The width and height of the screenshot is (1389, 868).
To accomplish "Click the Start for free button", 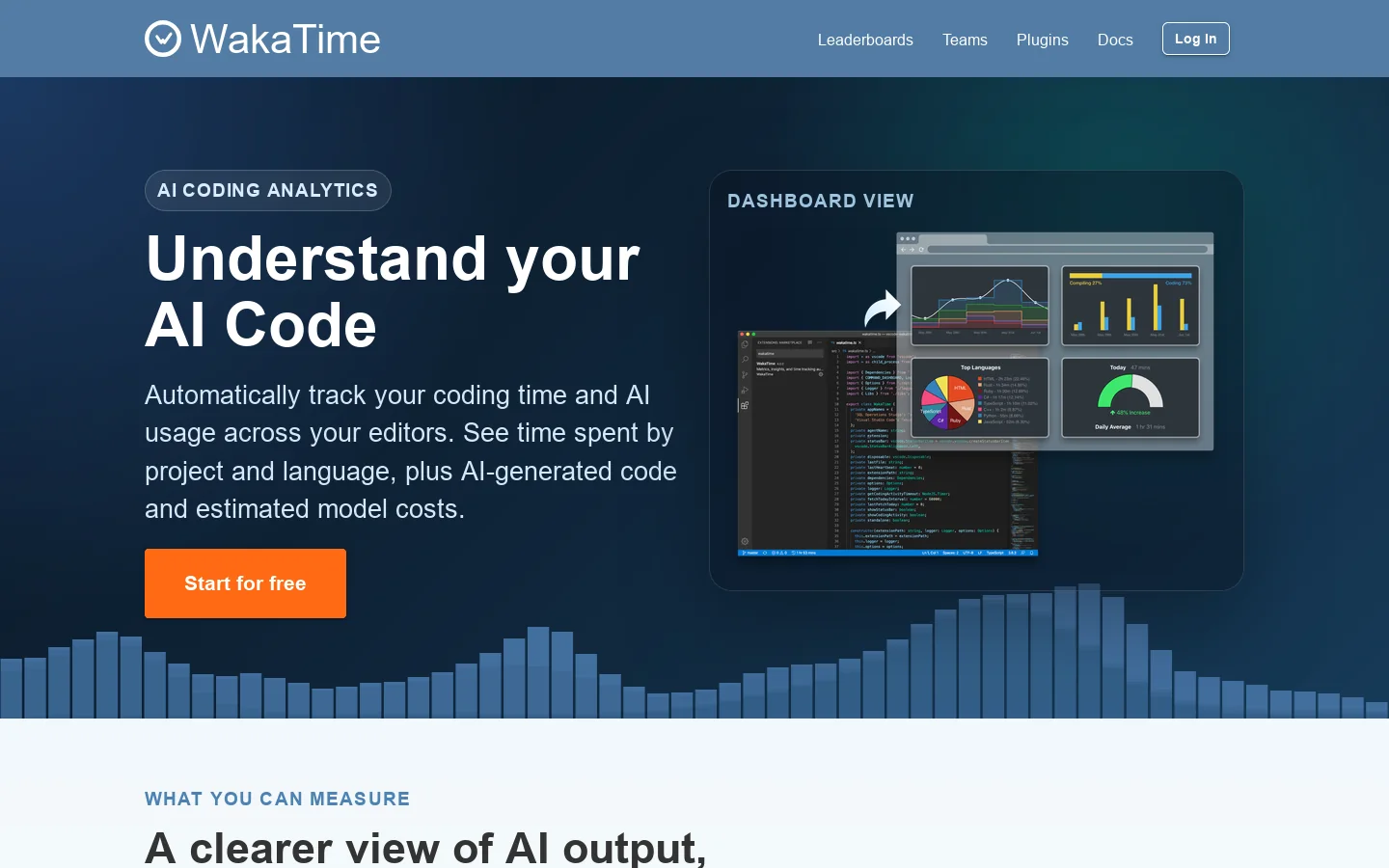I will (245, 583).
